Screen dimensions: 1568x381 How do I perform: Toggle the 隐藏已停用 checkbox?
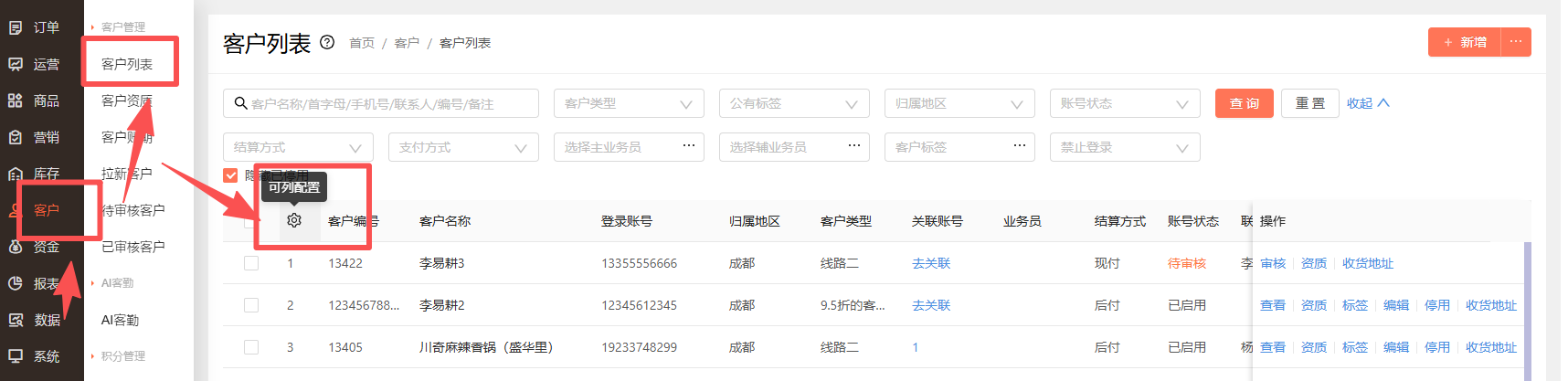pos(231,175)
